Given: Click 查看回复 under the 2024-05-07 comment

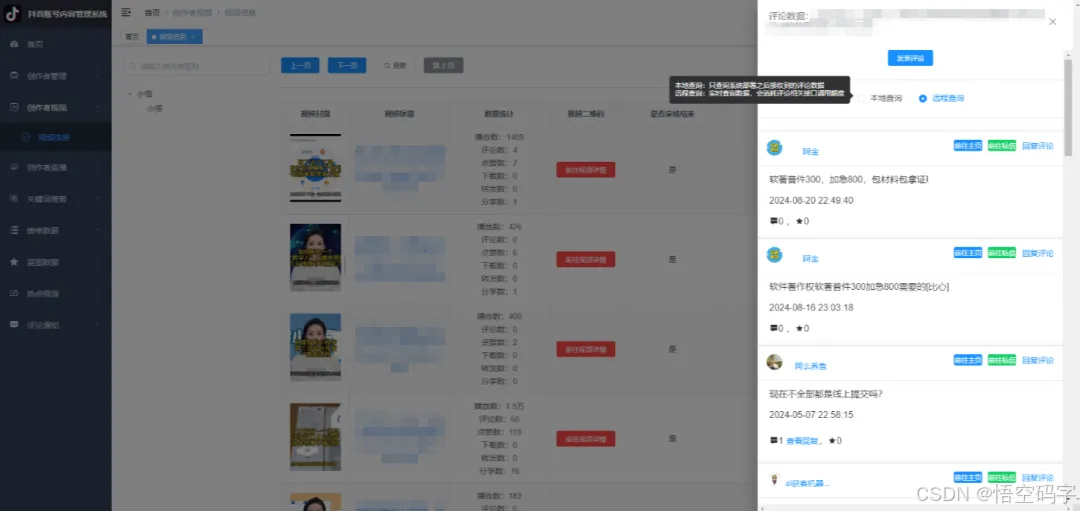Looking at the screenshot, I should tap(802, 441).
